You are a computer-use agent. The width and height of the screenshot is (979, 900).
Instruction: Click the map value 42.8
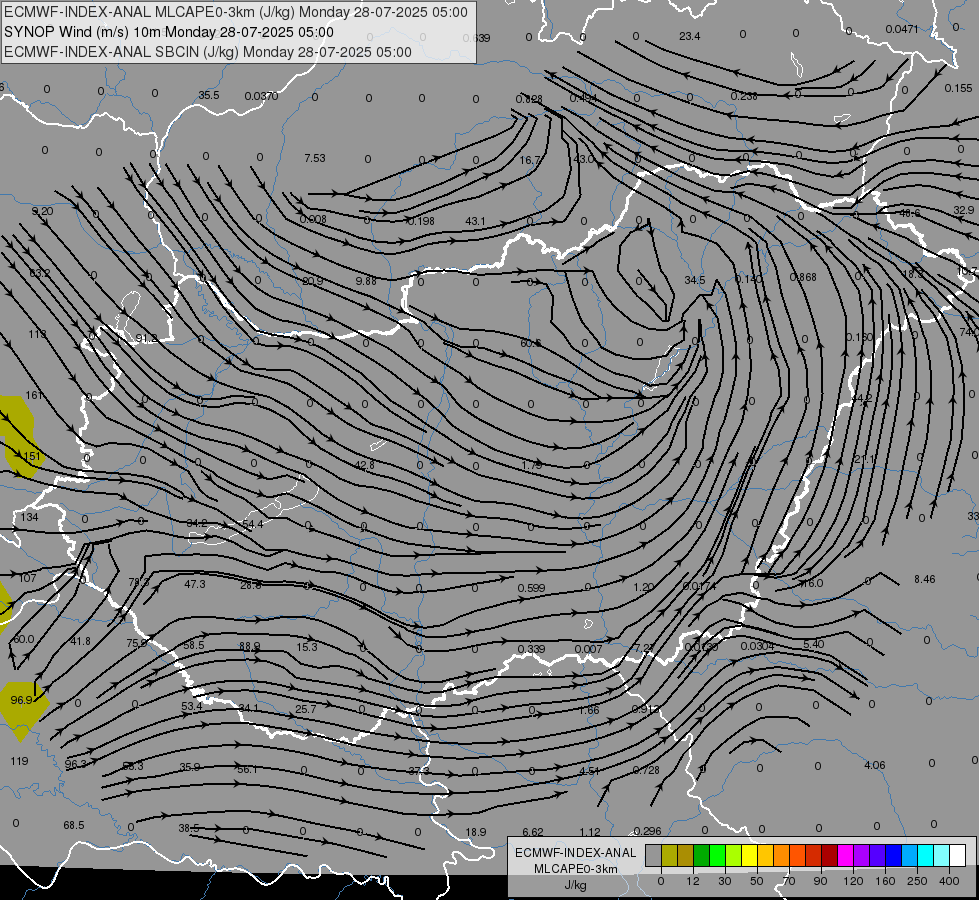[365, 465]
